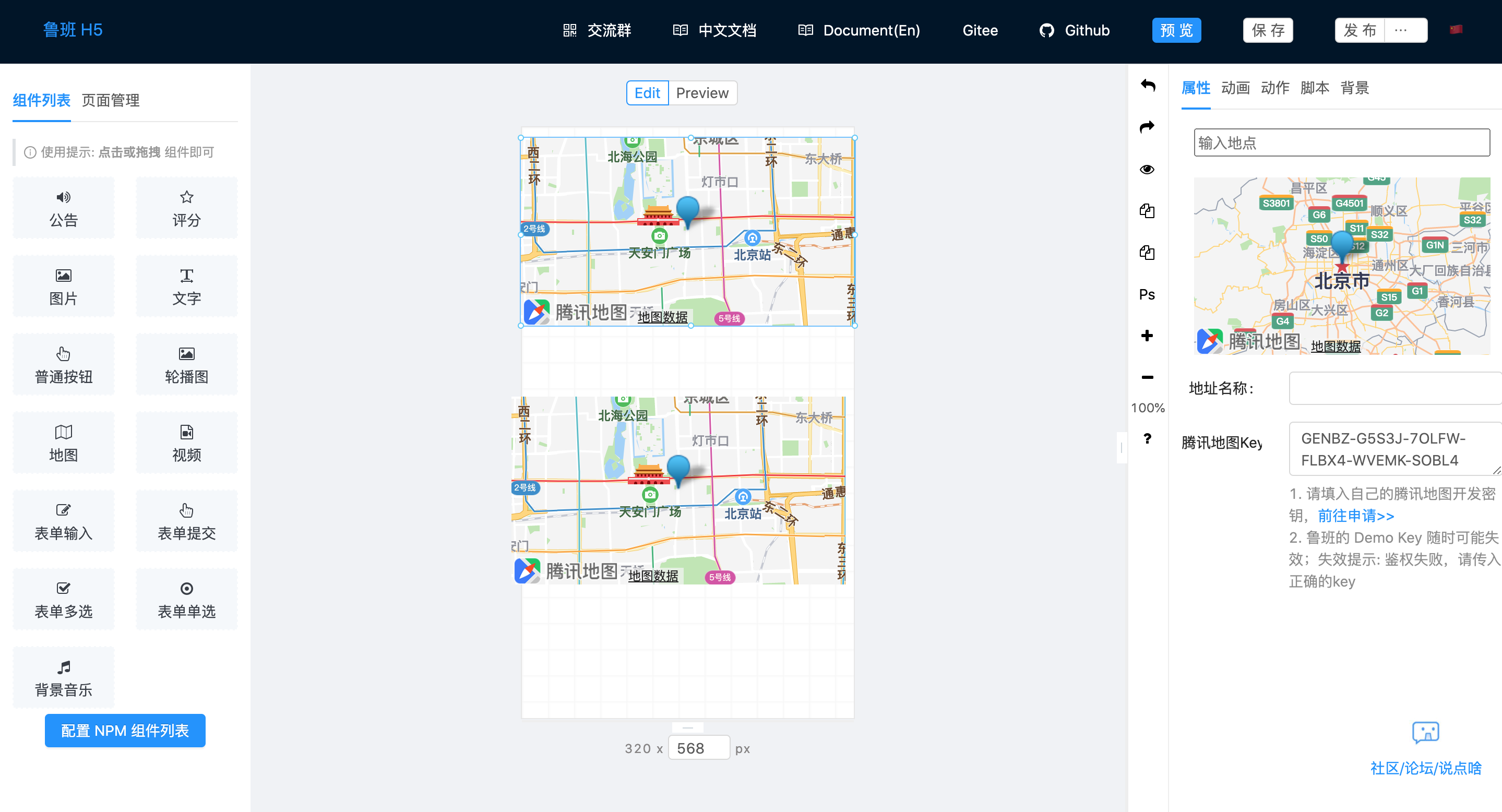The image size is (1502, 812).
Task: Click the Ps import tool
Action: pos(1147,294)
